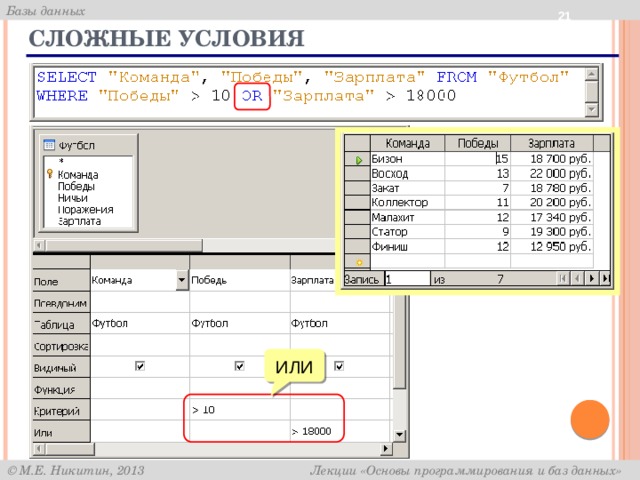The image size is (640, 480).
Task: Click Победы field cell in design grid
Action: pyautogui.click(x=240, y=280)
